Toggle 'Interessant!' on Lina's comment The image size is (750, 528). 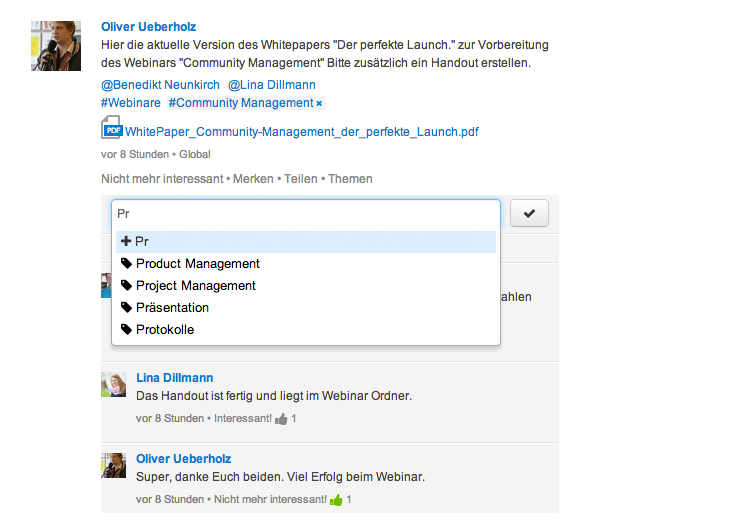[x=243, y=418]
